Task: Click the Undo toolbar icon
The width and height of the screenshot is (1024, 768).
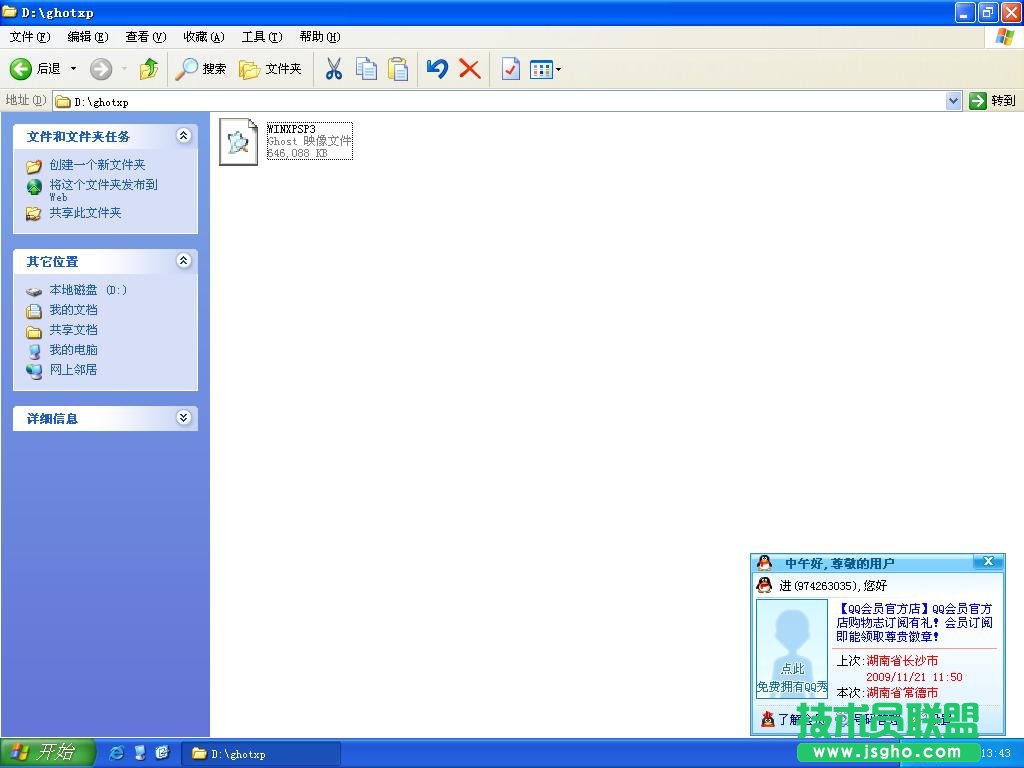Action: (x=435, y=69)
